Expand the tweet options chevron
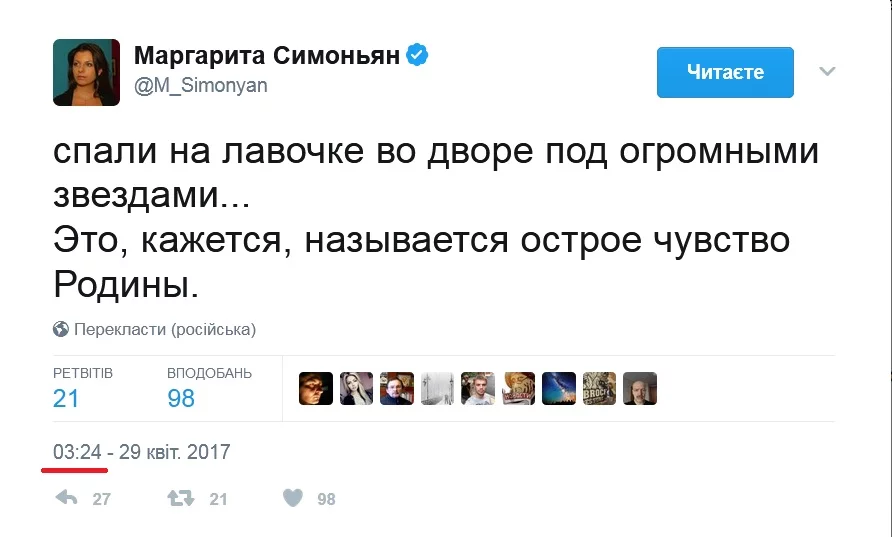This screenshot has height=537, width=892. 826,72
